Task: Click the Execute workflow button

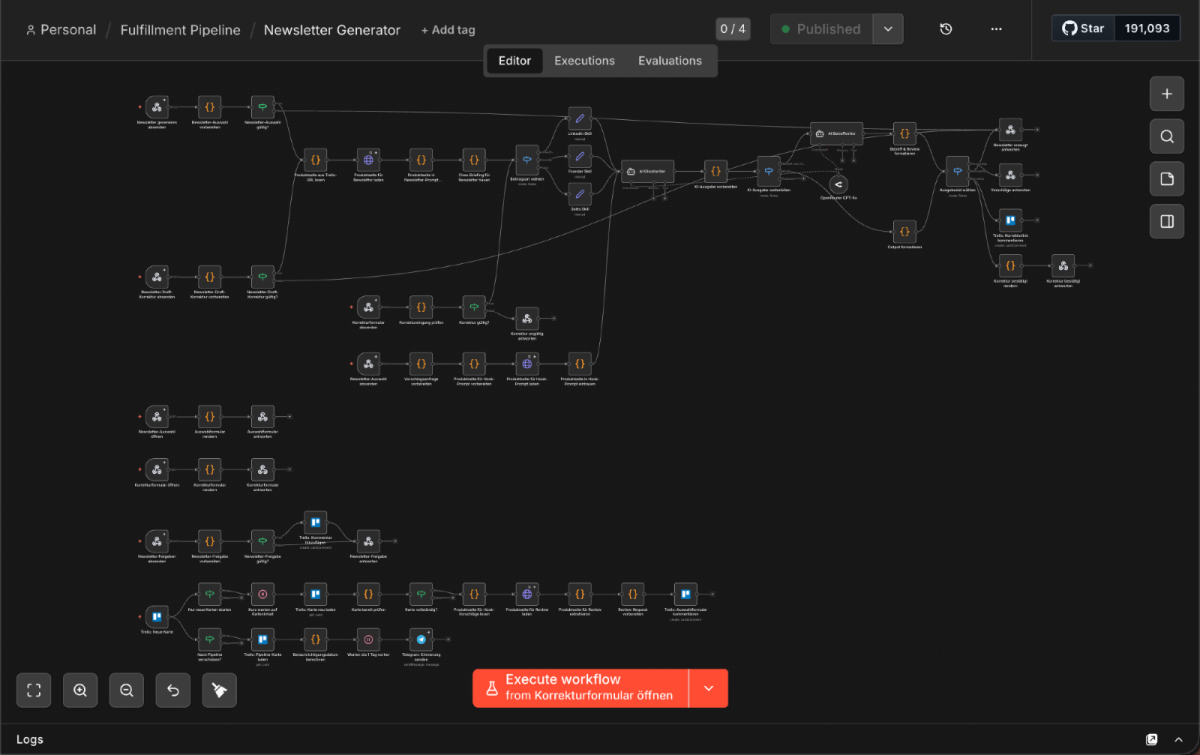Action: tap(581, 688)
